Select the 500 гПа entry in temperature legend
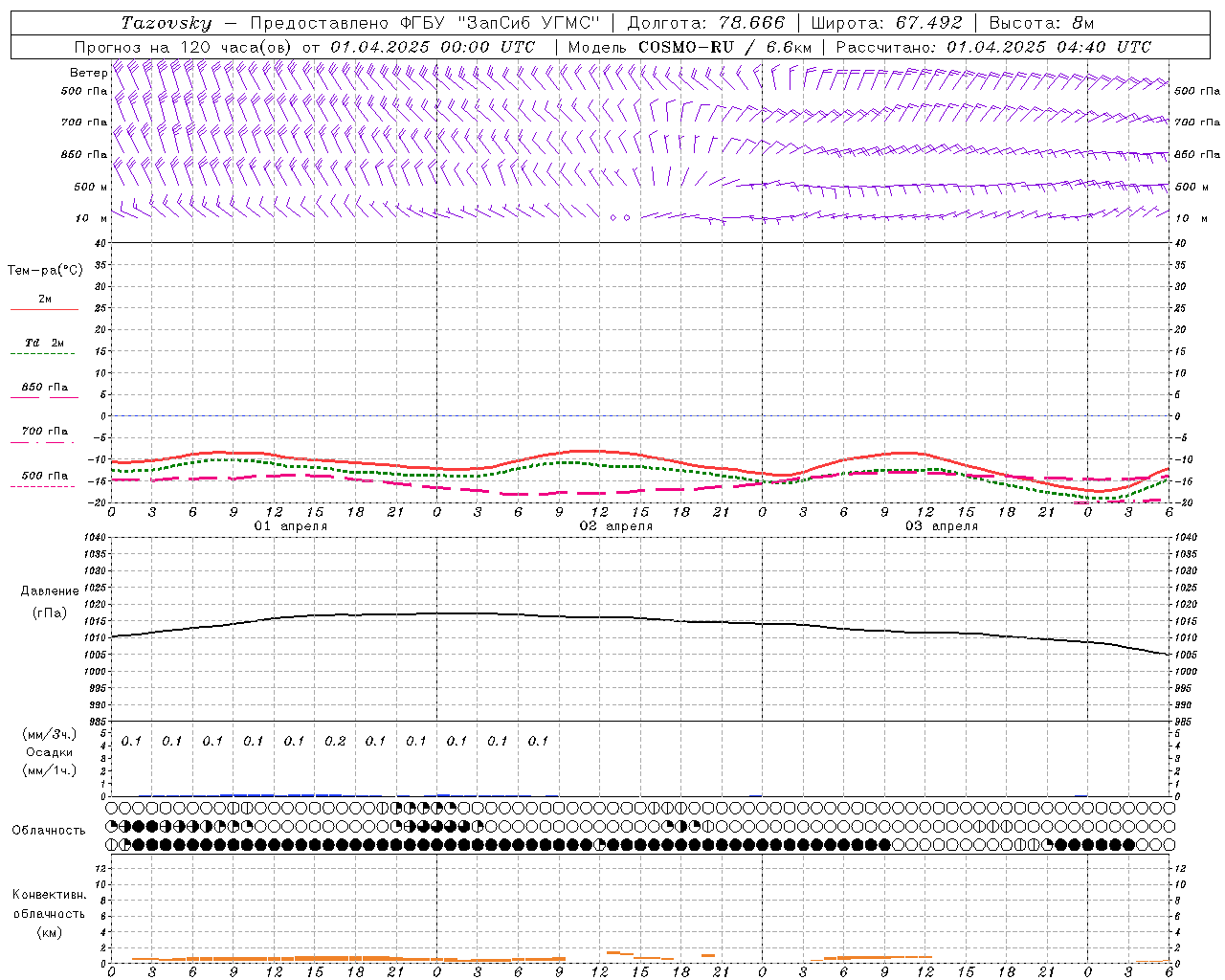The image size is (1225, 980). tap(44, 476)
